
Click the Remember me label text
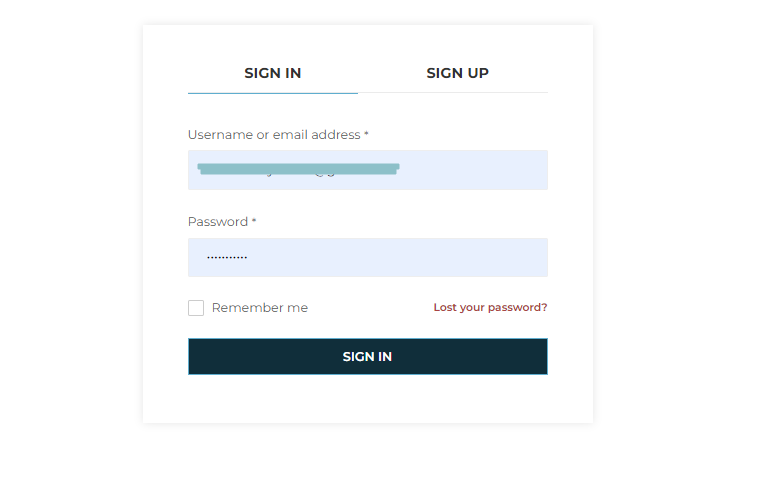(x=260, y=308)
